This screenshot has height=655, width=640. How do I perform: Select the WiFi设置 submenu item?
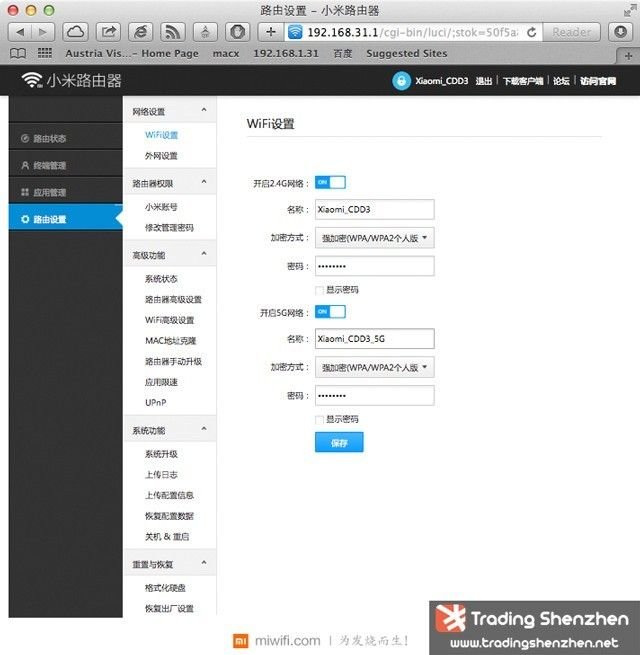click(x=161, y=135)
